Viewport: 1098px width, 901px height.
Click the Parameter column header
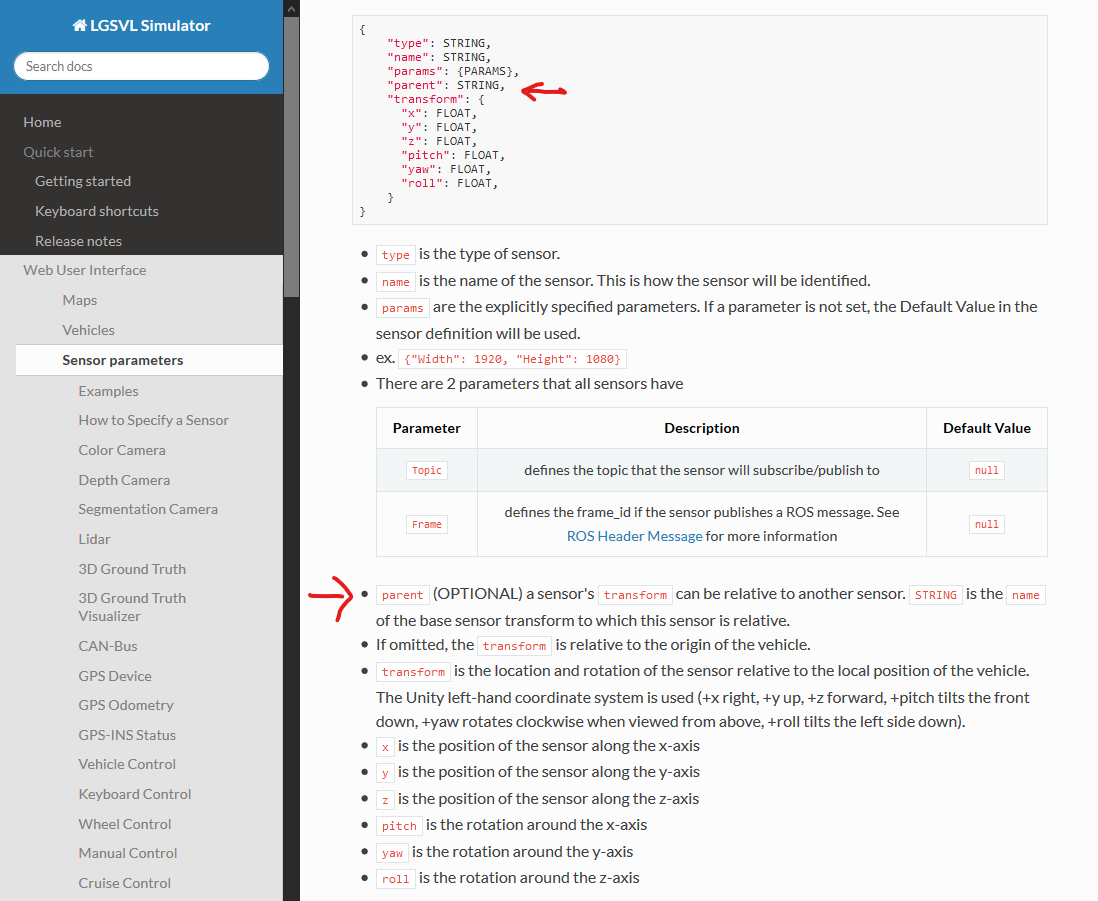tap(426, 428)
